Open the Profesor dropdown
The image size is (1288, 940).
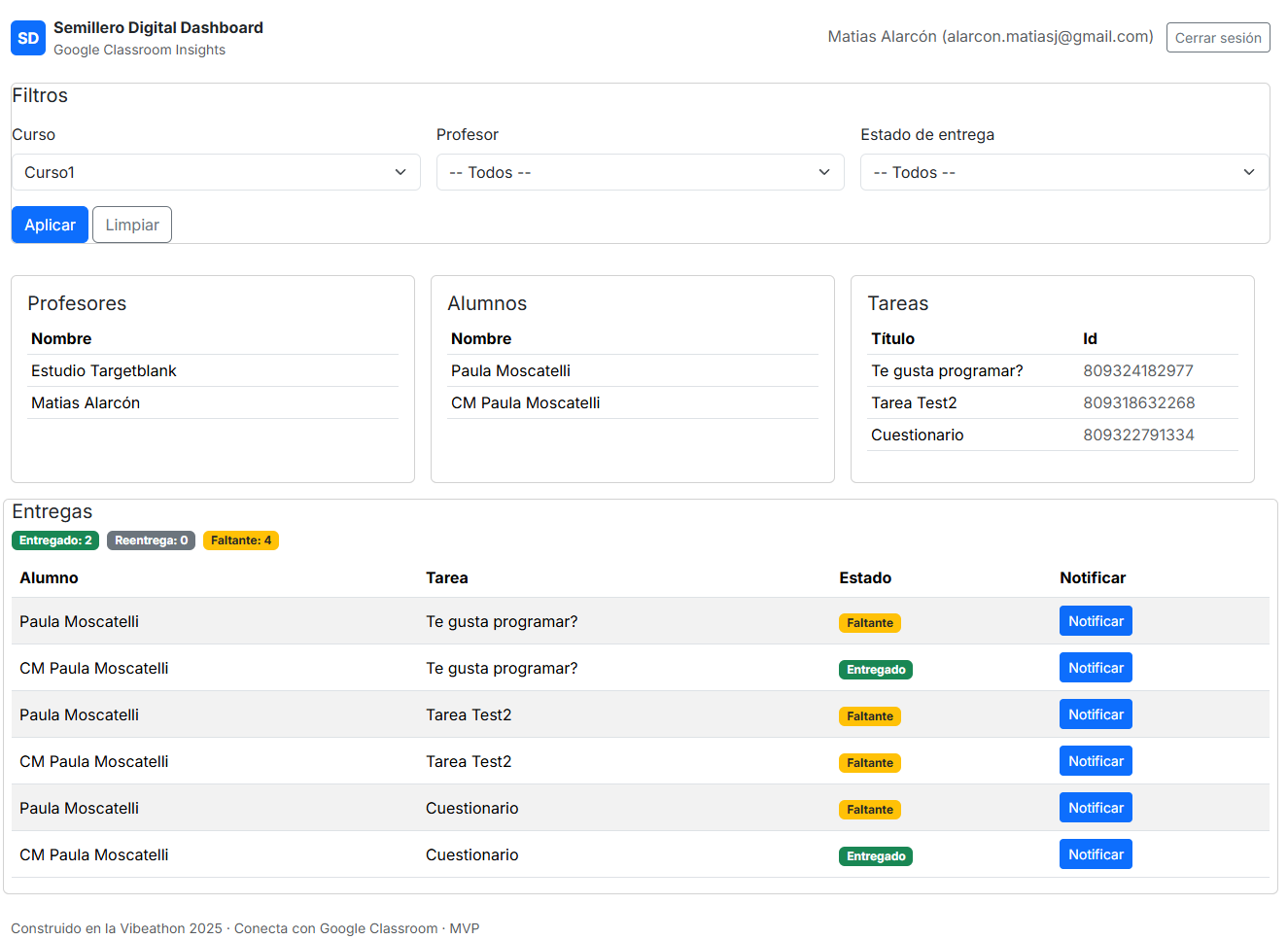click(640, 171)
